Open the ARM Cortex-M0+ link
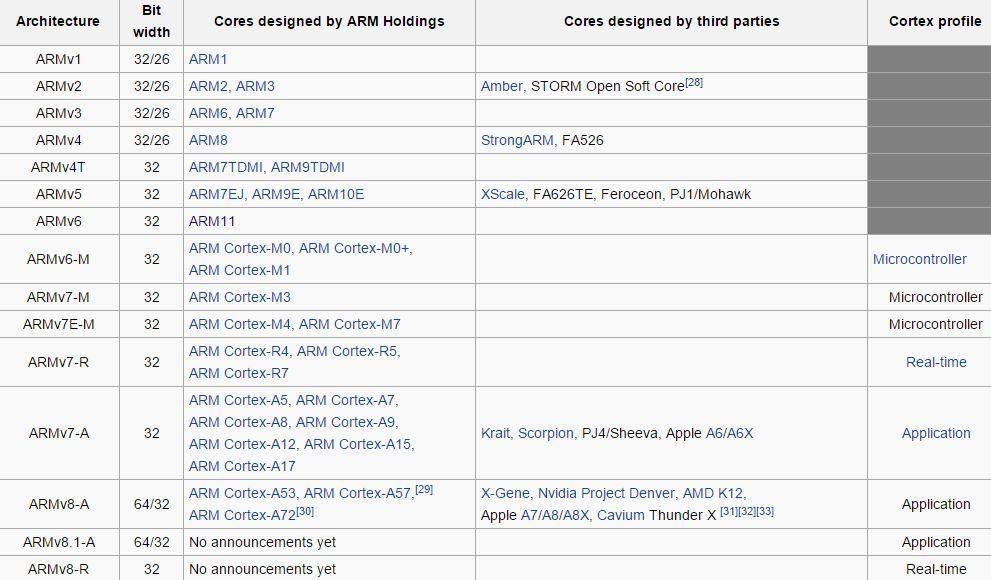Image resolution: width=991 pixels, height=580 pixels. click(354, 249)
